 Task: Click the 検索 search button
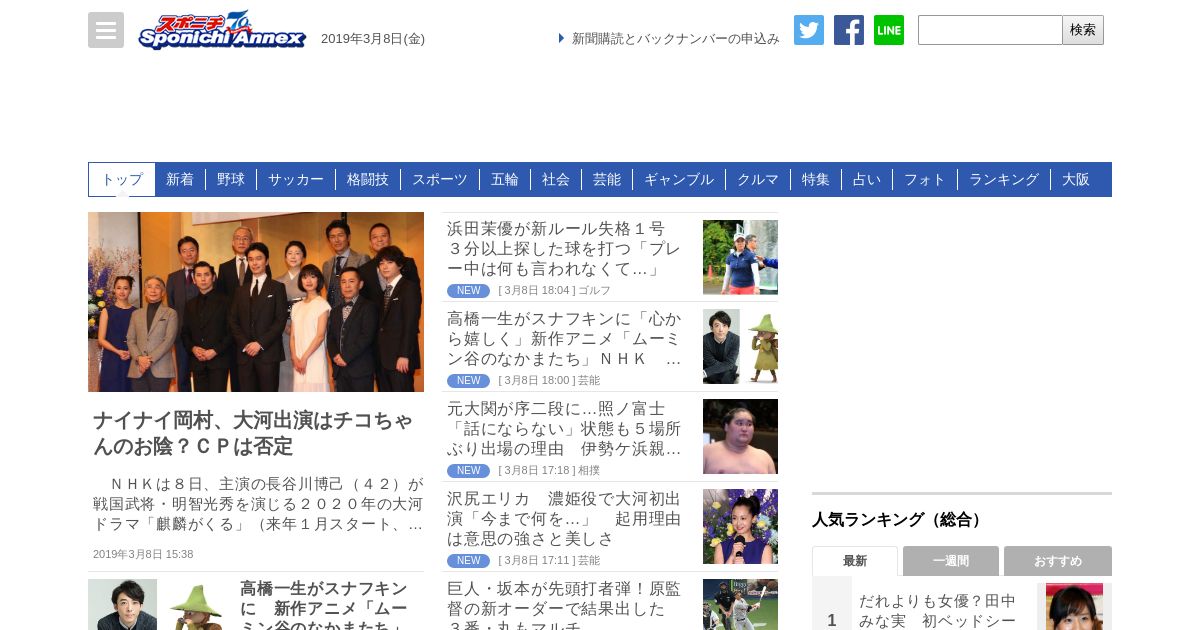[x=1083, y=30]
